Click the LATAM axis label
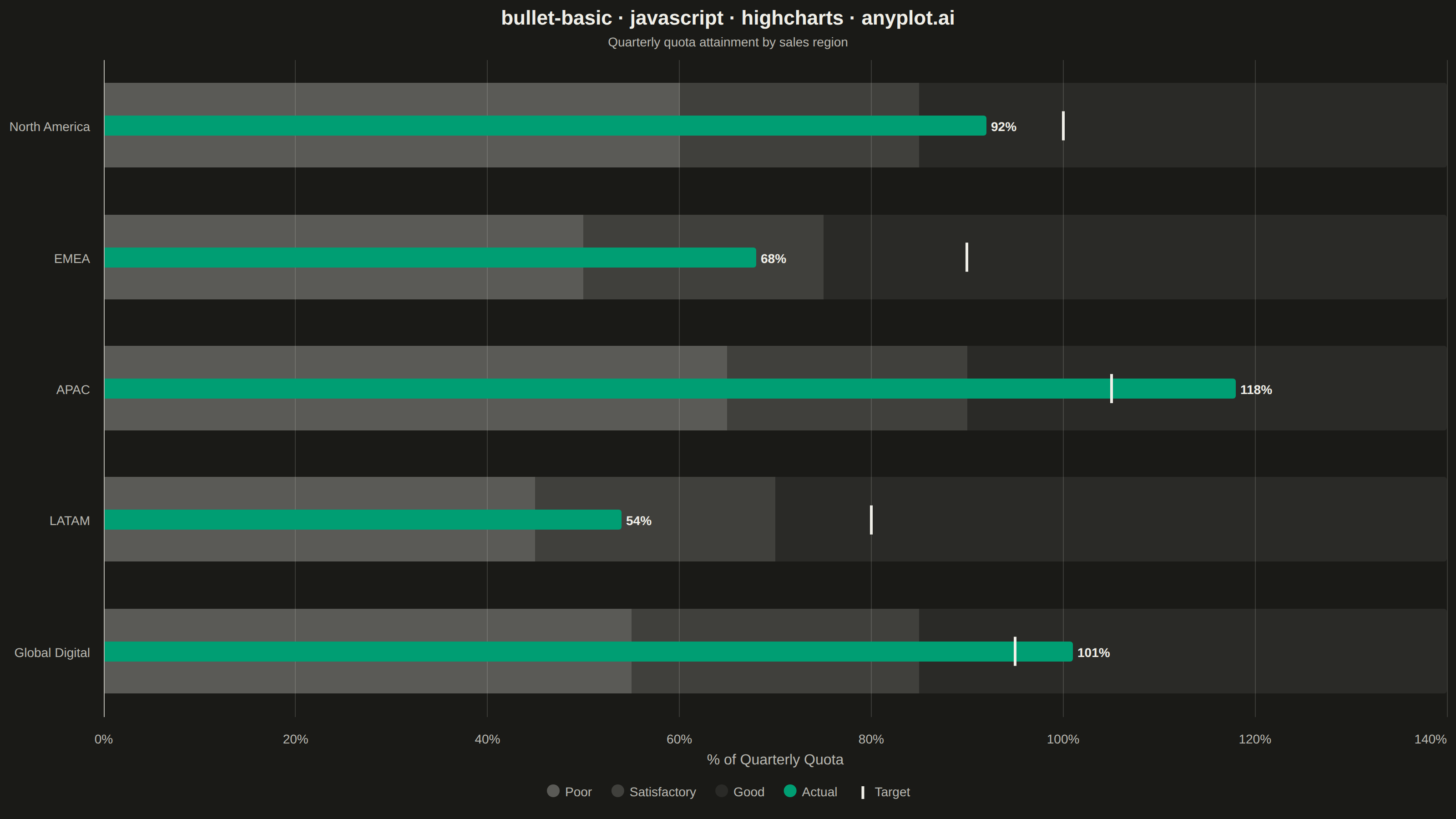 pos(70,521)
